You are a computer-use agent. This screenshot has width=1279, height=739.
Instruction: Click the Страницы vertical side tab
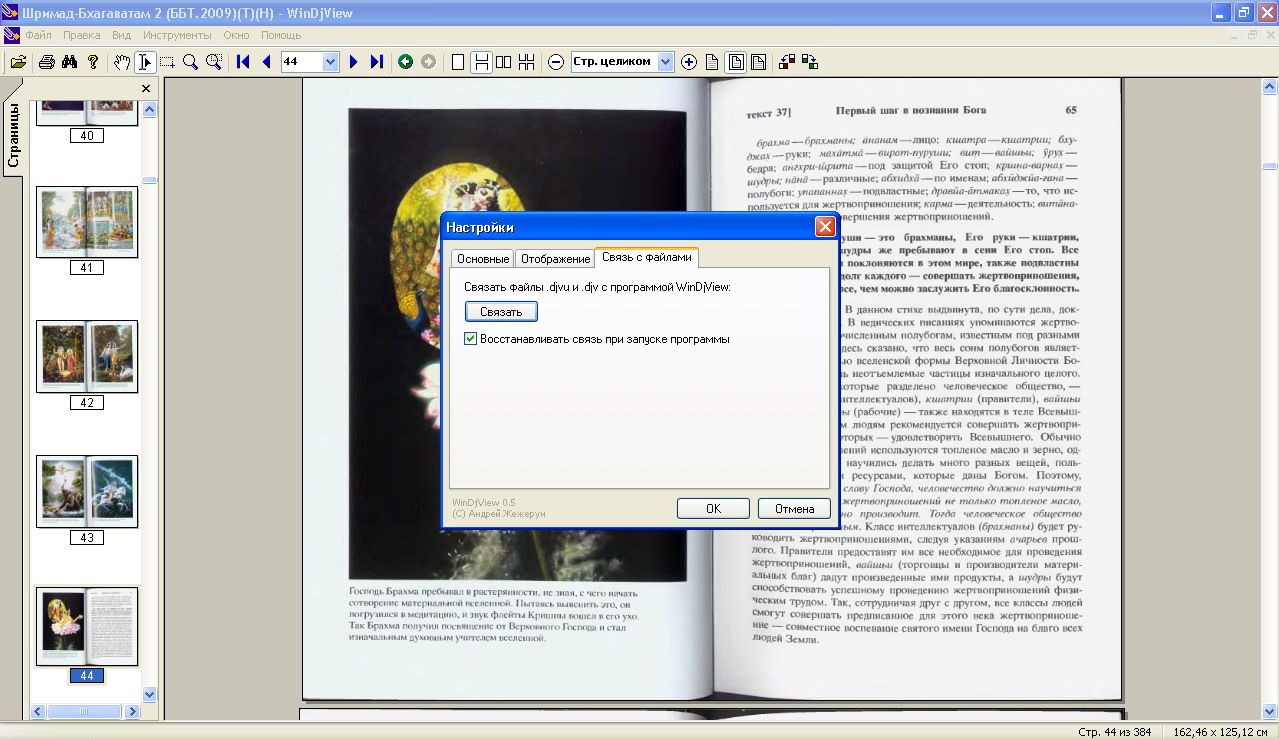pos(13,136)
